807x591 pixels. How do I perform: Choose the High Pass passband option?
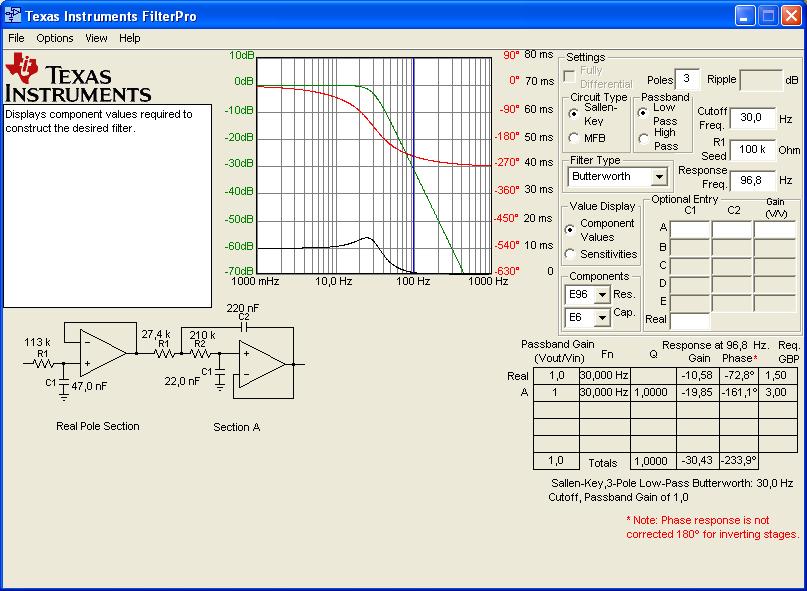coord(643,139)
